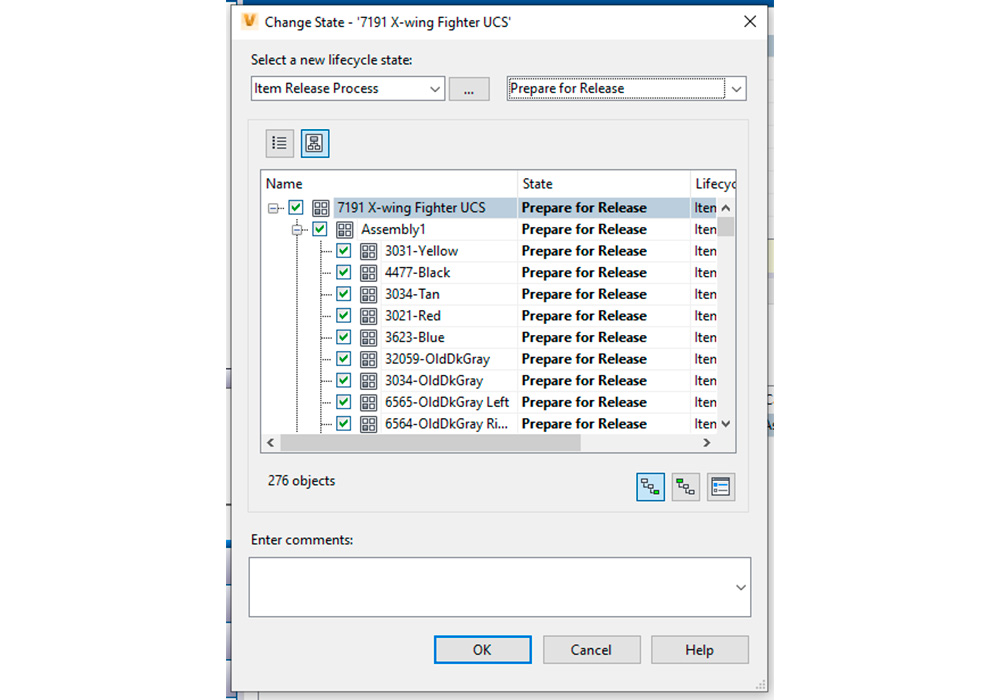Select the Assembly1 row name

coord(393,230)
